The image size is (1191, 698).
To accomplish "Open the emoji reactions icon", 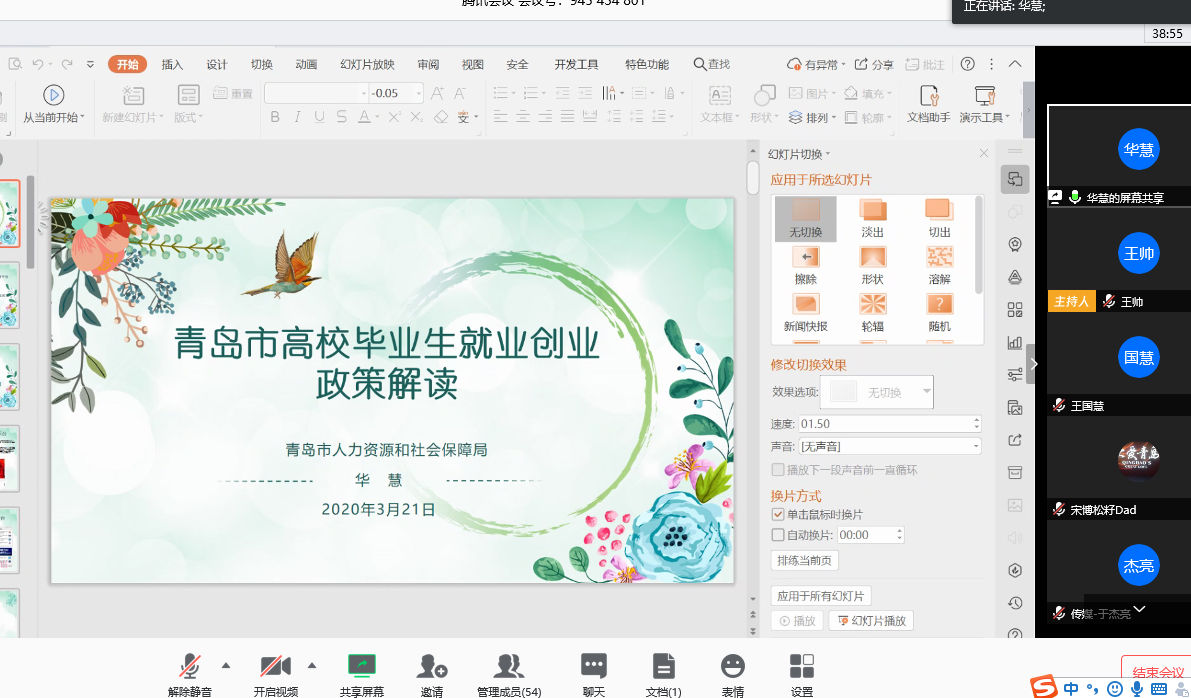I will tap(733, 666).
